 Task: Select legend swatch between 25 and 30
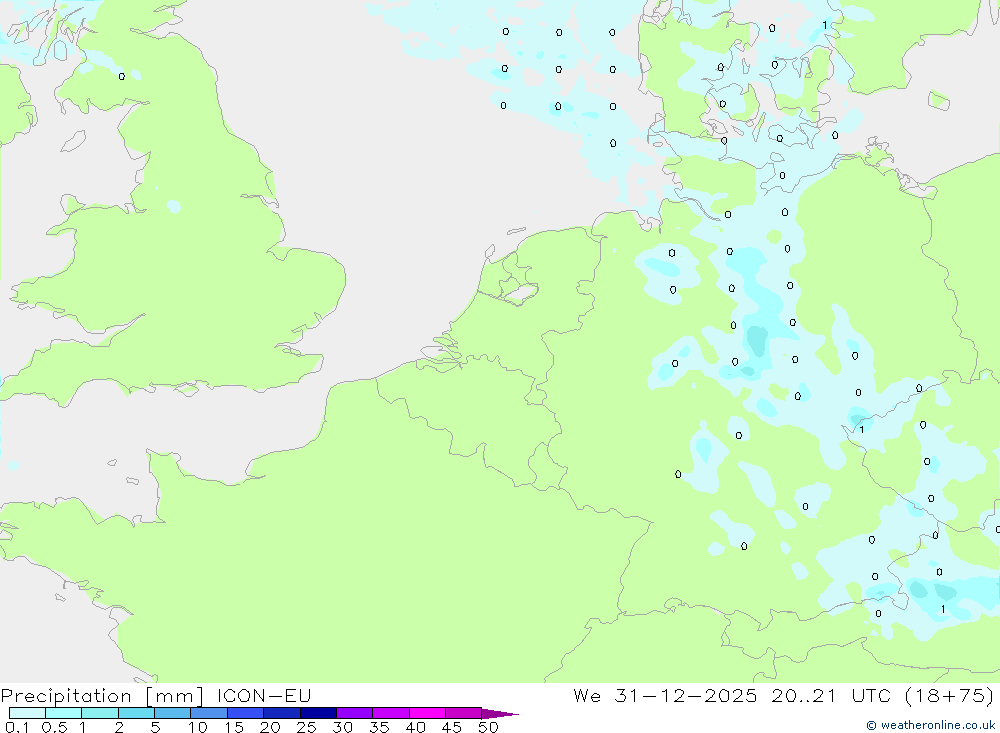coord(318,713)
